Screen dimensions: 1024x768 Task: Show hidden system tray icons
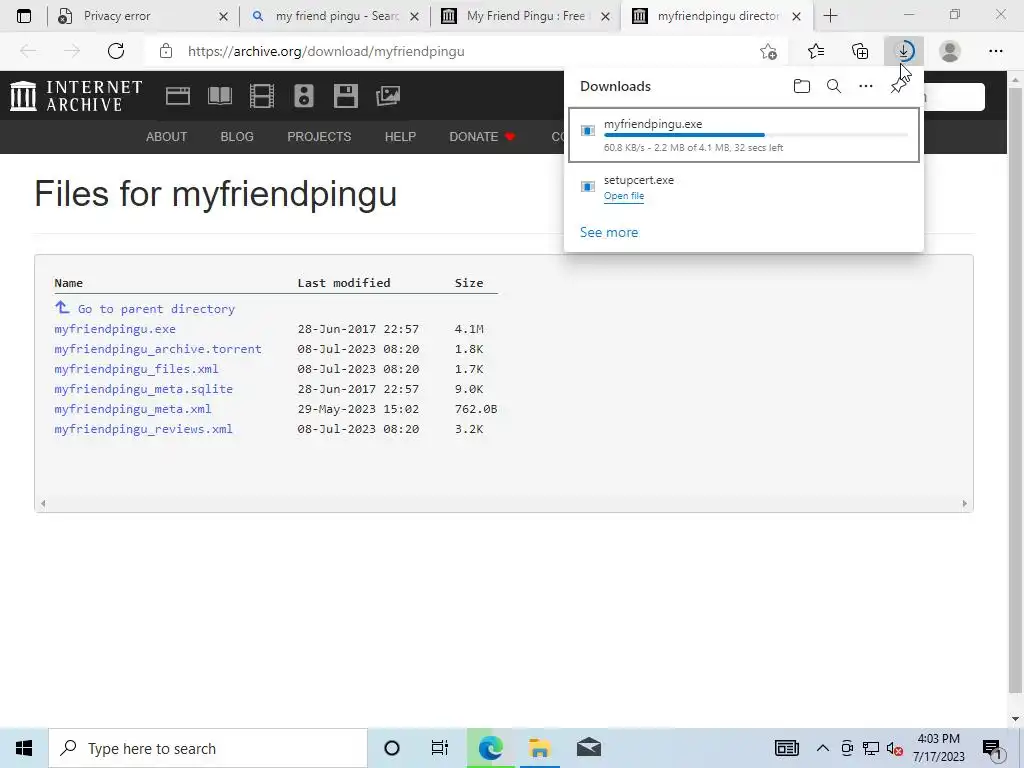[823, 748]
